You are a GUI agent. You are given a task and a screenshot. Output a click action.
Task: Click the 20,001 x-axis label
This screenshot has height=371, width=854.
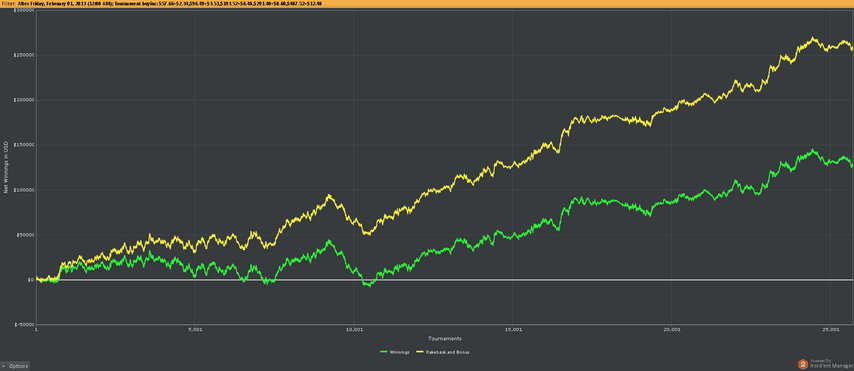point(672,330)
